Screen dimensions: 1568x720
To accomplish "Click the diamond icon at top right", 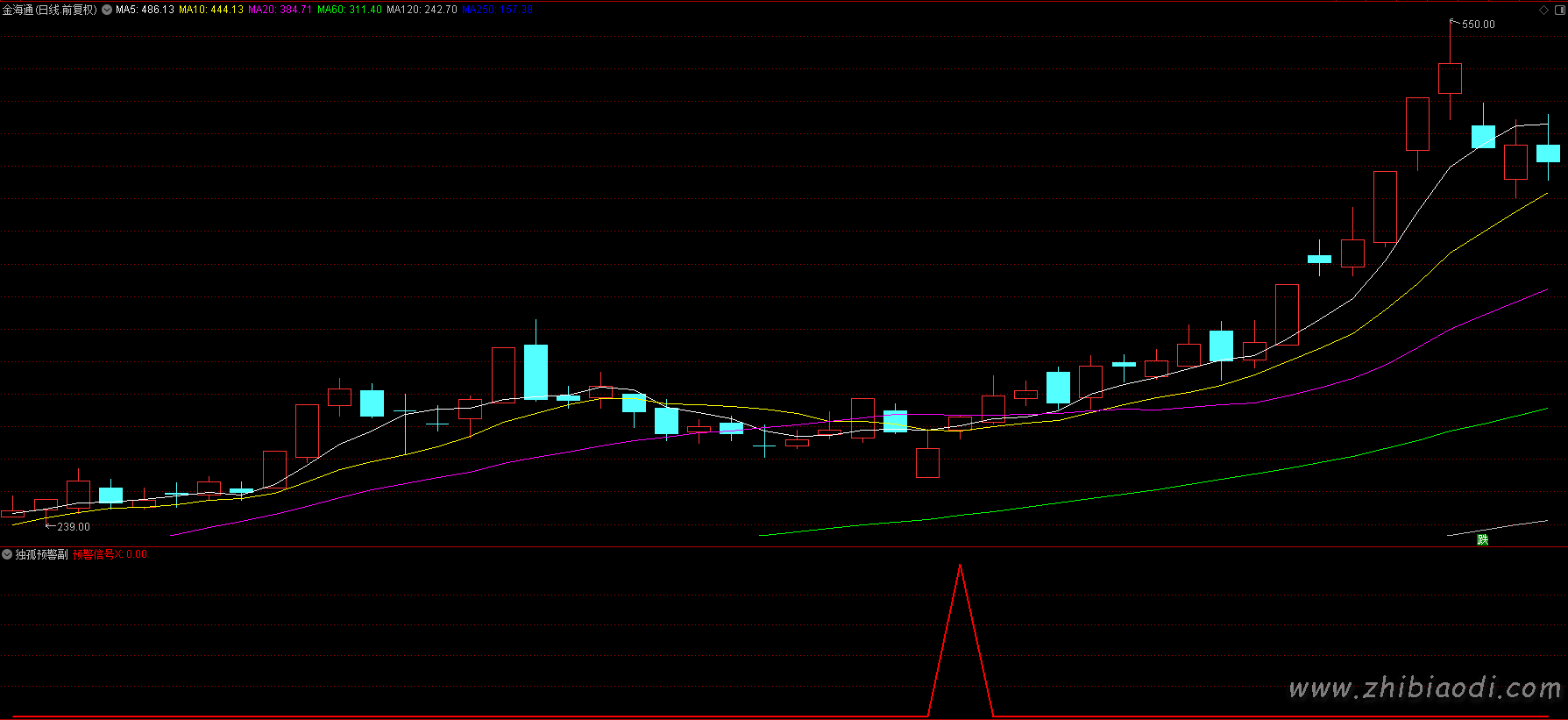I will 1543,10.
